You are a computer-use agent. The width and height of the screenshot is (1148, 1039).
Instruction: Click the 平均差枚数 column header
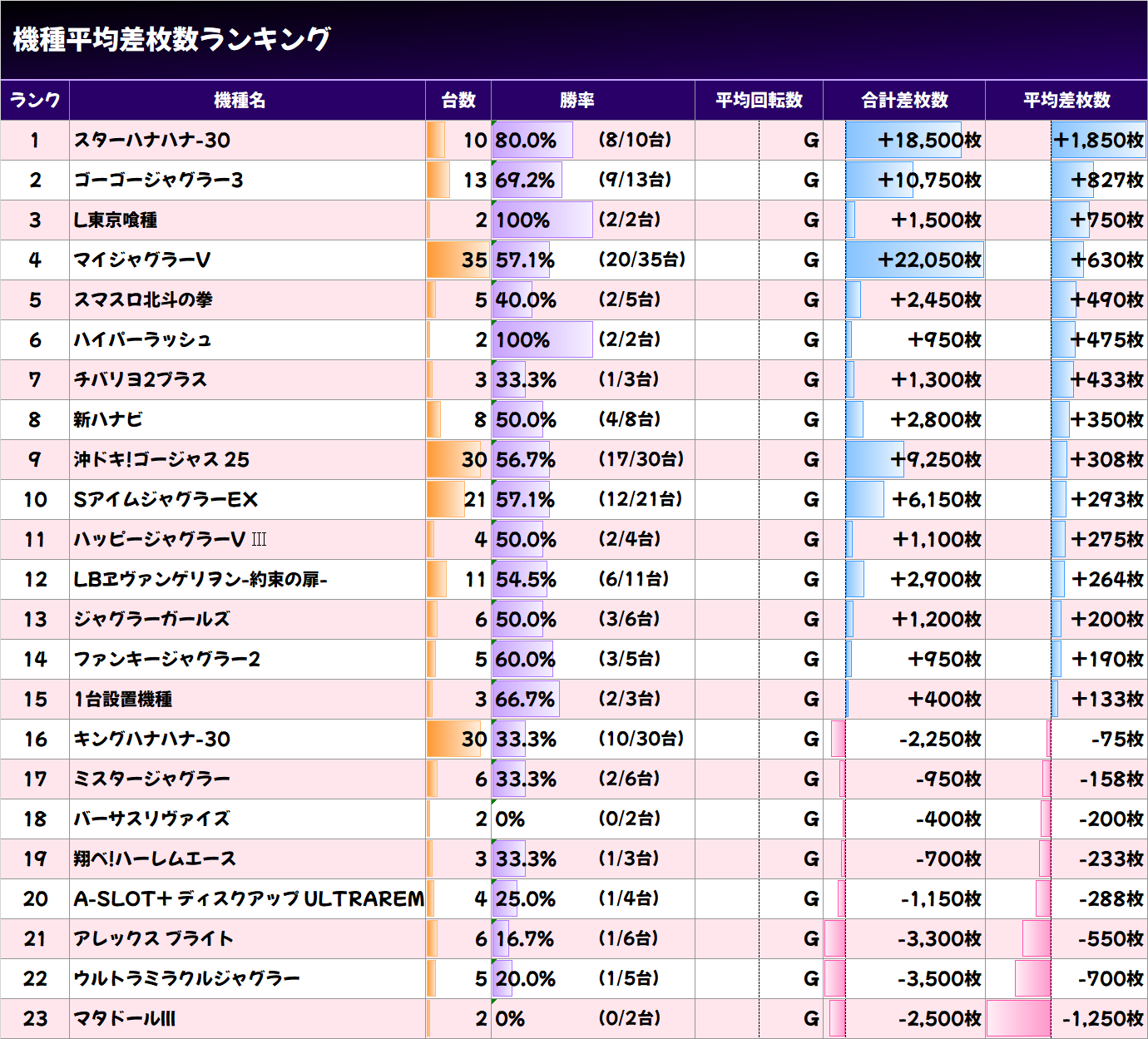[1066, 101]
